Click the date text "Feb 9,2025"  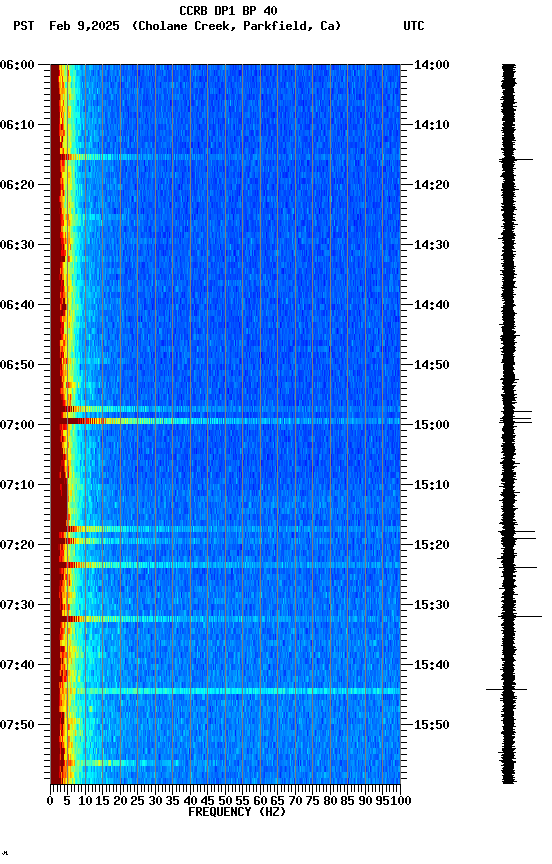click(84, 26)
